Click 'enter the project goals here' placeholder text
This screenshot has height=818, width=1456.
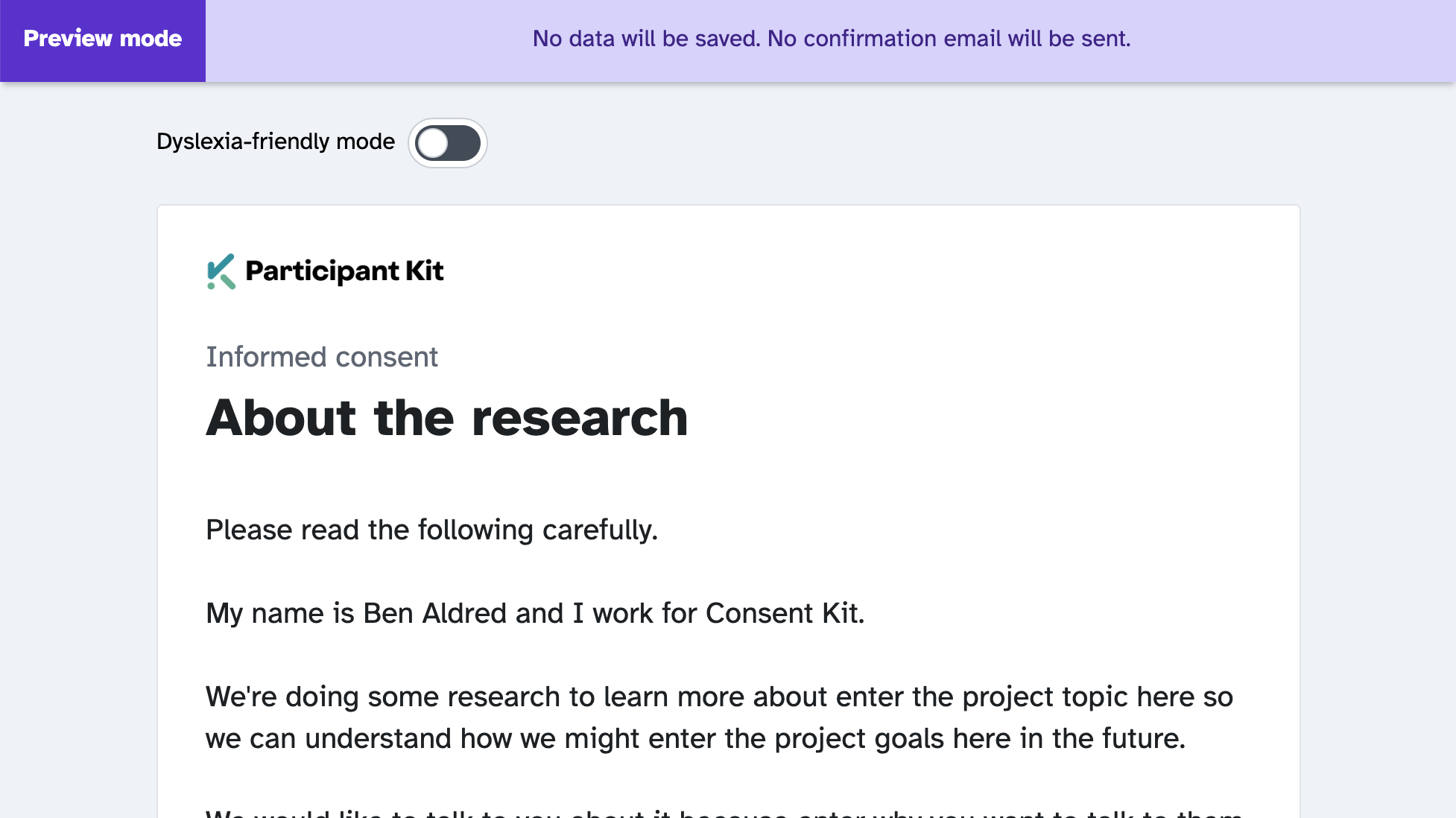pyautogui.click(x=829, y=738)
